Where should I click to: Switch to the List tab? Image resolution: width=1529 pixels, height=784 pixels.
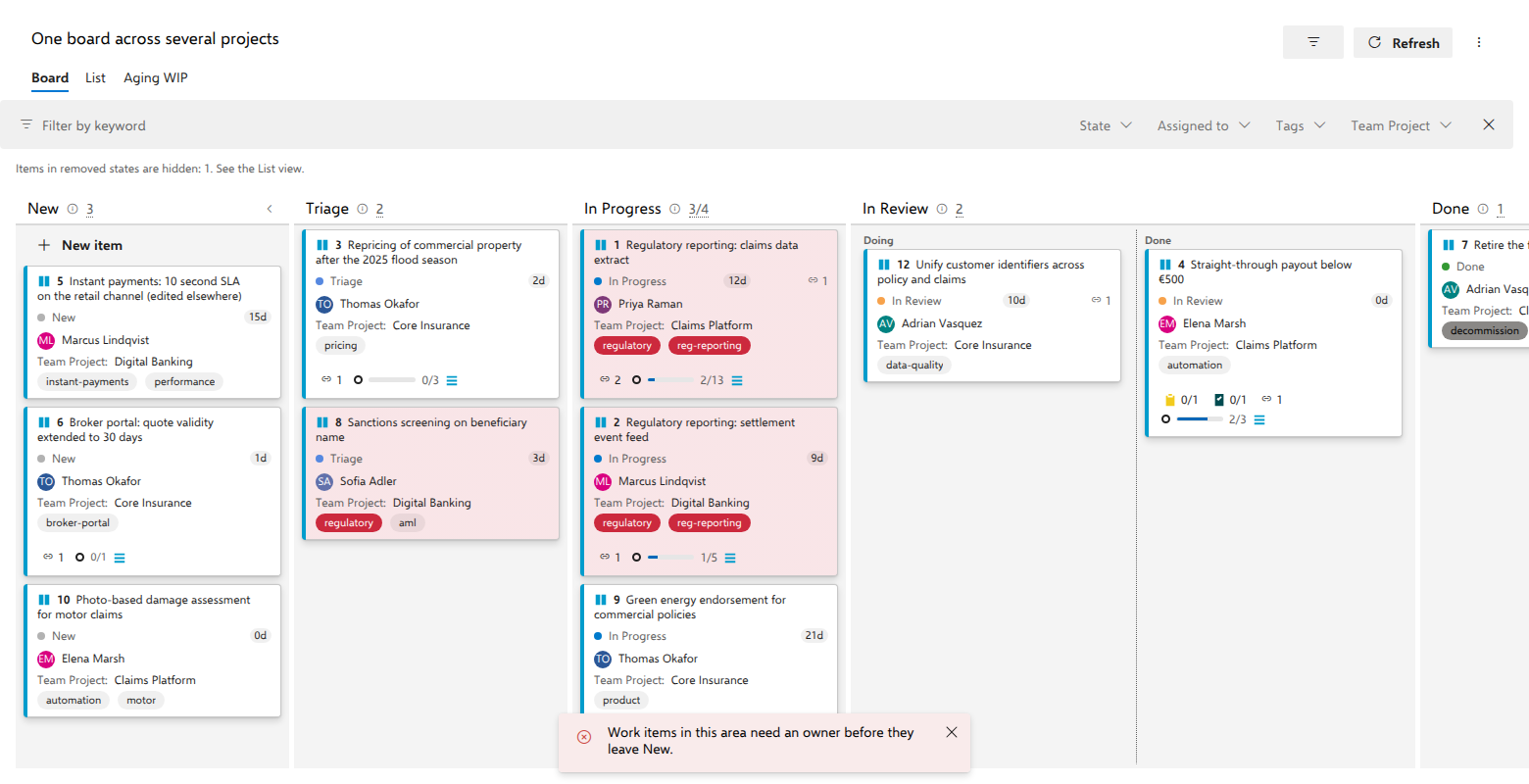95,77
